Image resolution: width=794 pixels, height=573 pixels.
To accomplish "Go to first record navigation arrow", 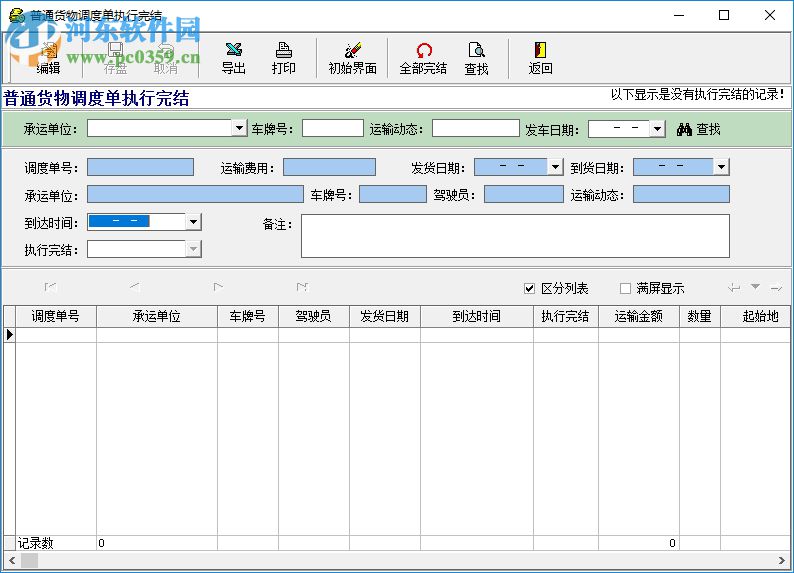I will point(50,287).
